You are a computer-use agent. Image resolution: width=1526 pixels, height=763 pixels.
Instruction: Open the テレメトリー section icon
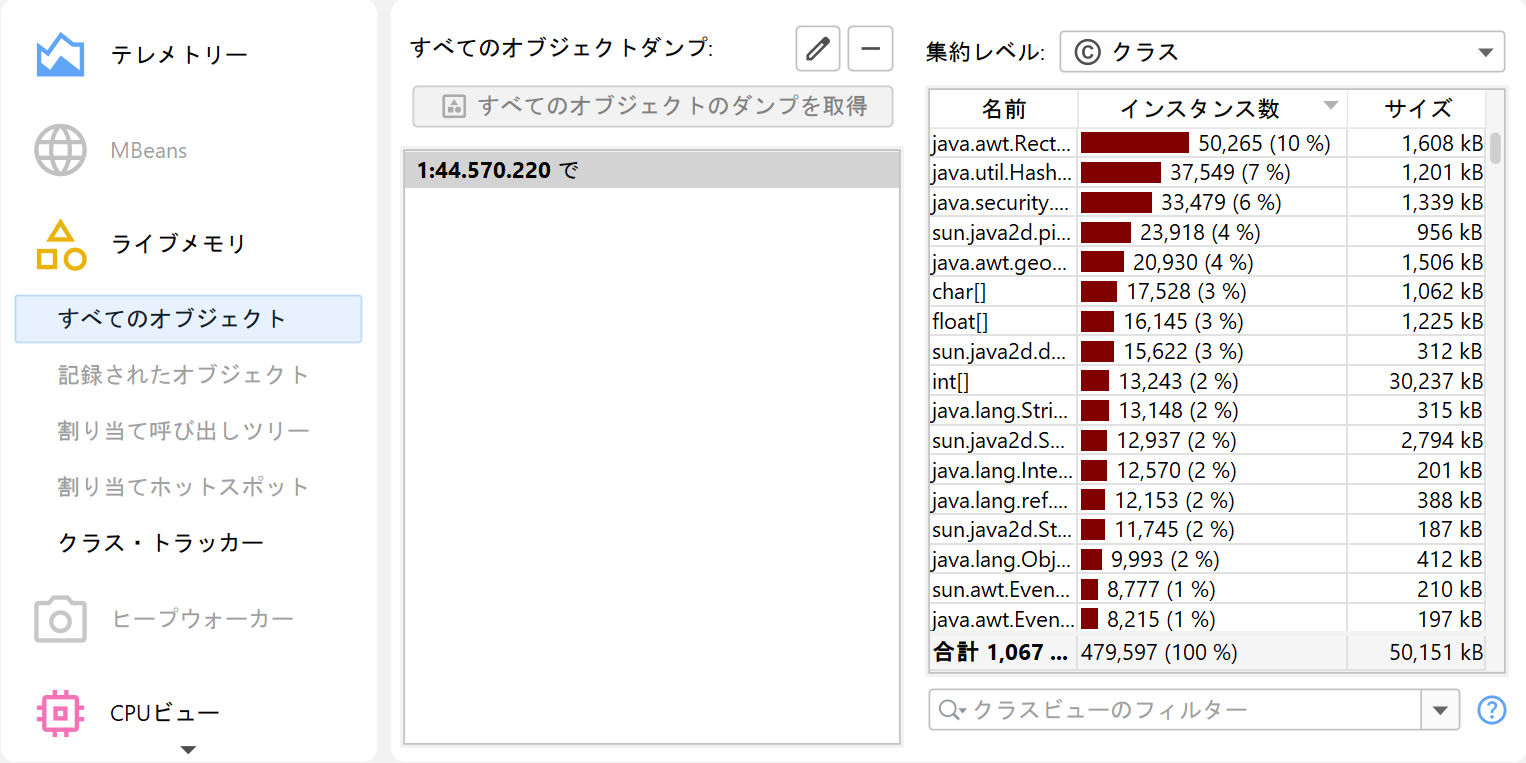click(60, 55)
